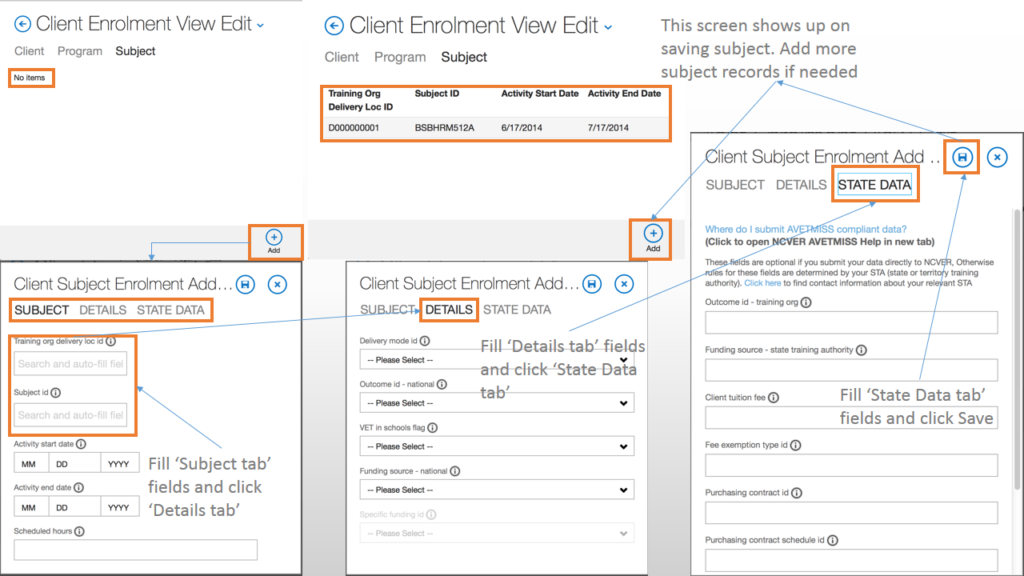
Task: Click the Add plus icon below the subject table
Action: coord(653,234)
